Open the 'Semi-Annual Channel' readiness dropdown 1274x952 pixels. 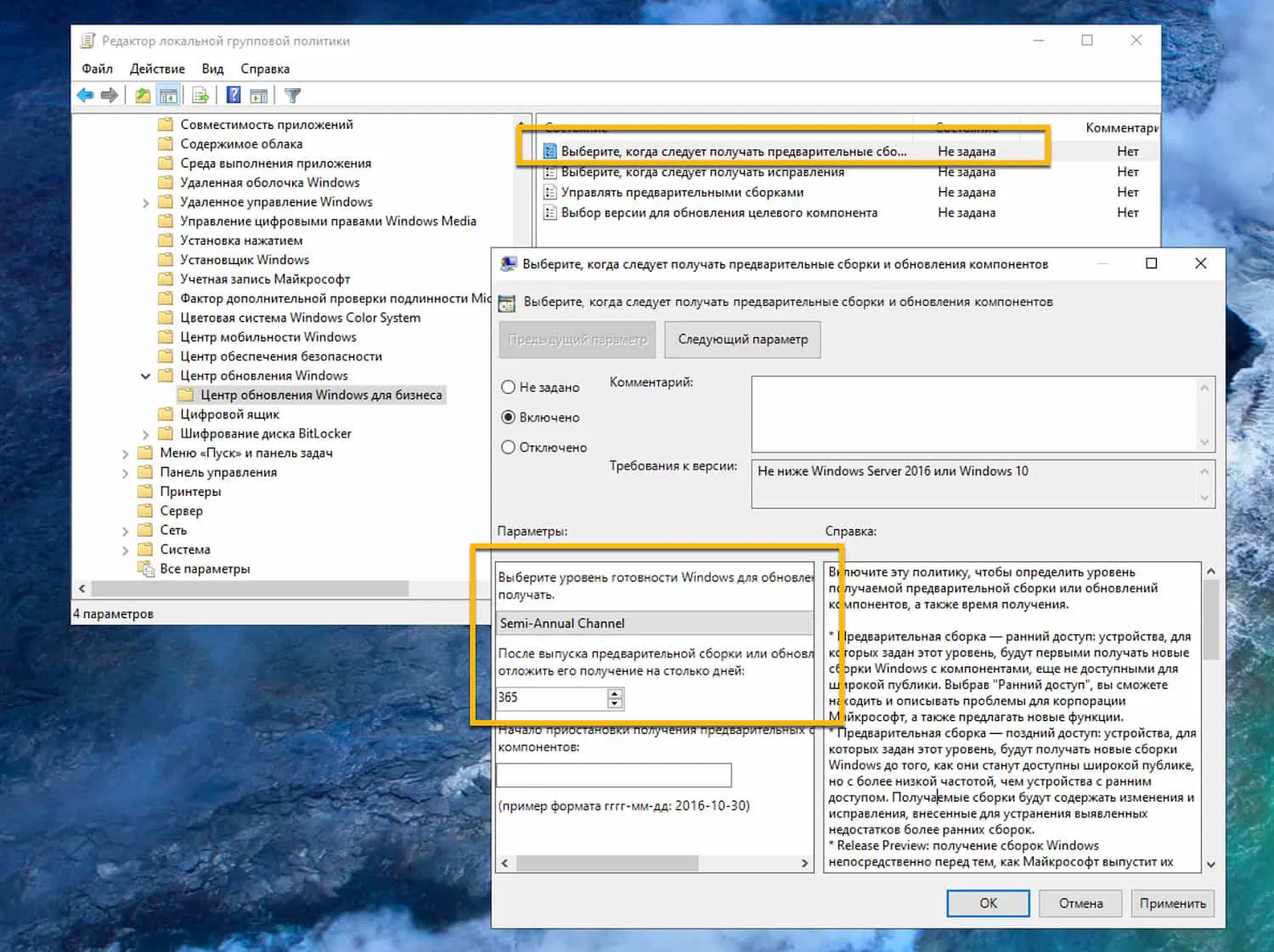pyautogui.click(x=655, y=623)
